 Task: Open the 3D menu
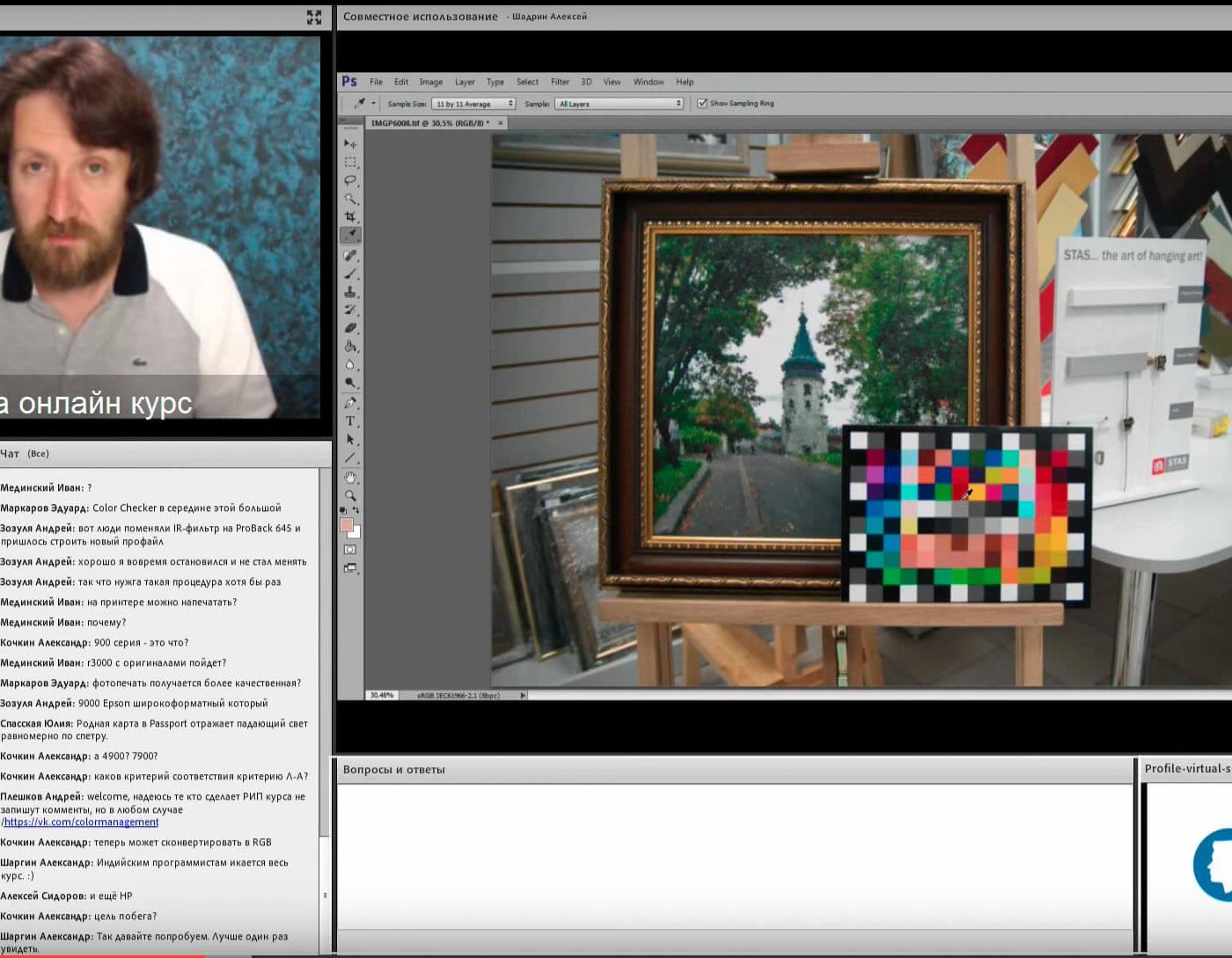click(x=586, y=82)
